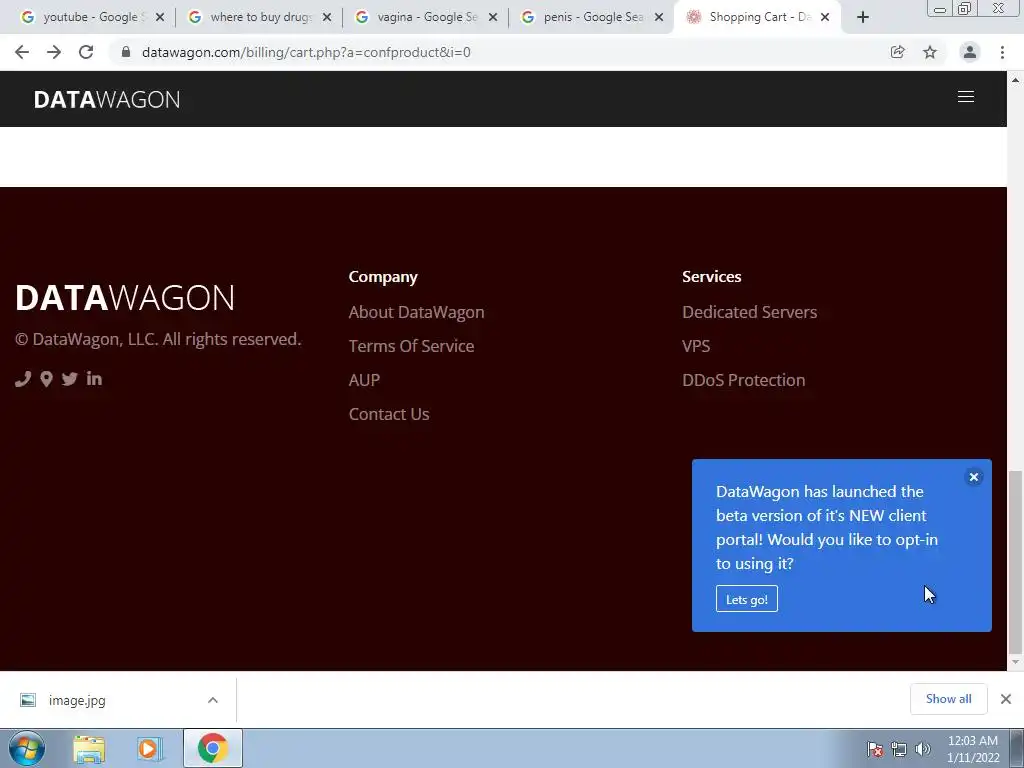Viewport: 1024px width, 768px height.
Task: Reload the current page
Action: [x=86, y=52]
